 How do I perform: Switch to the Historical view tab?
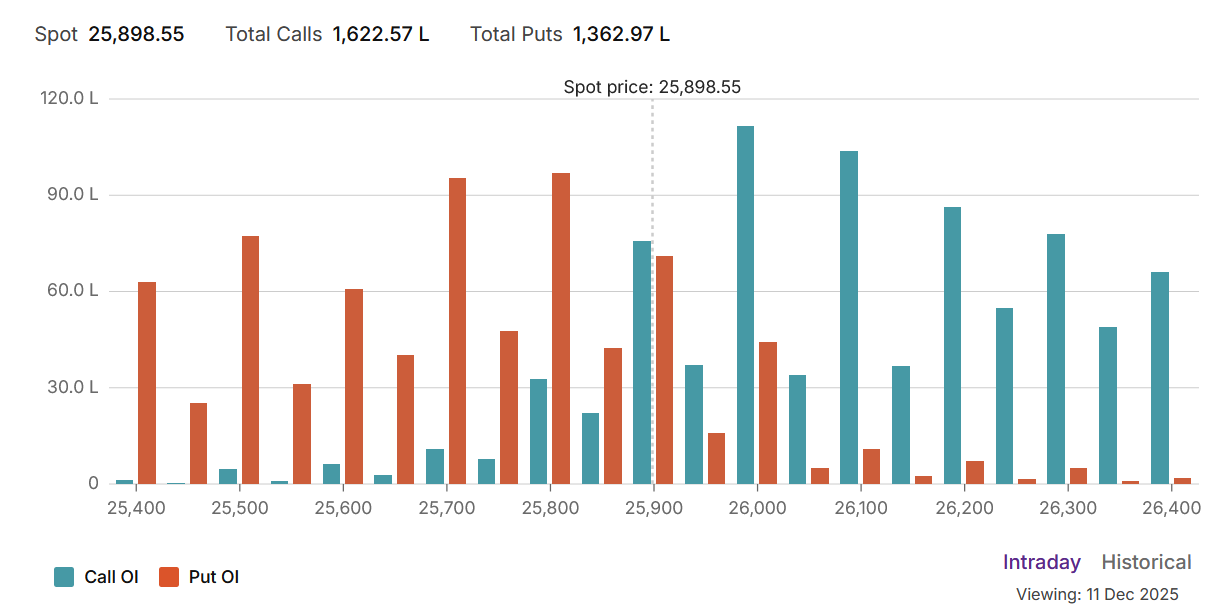coord(1146,562)
